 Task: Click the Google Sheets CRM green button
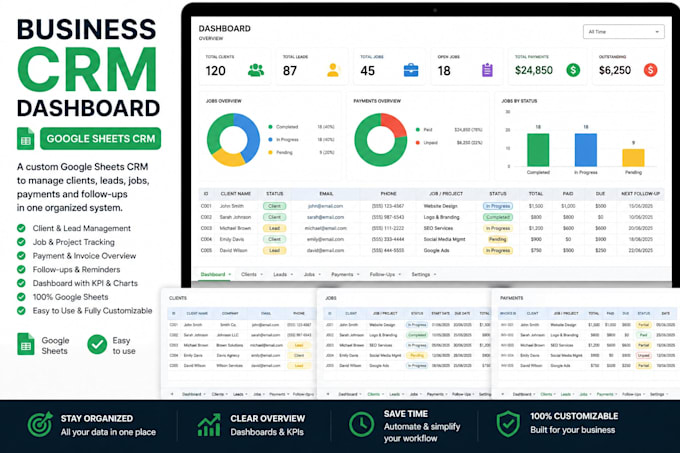click(101, 139)
